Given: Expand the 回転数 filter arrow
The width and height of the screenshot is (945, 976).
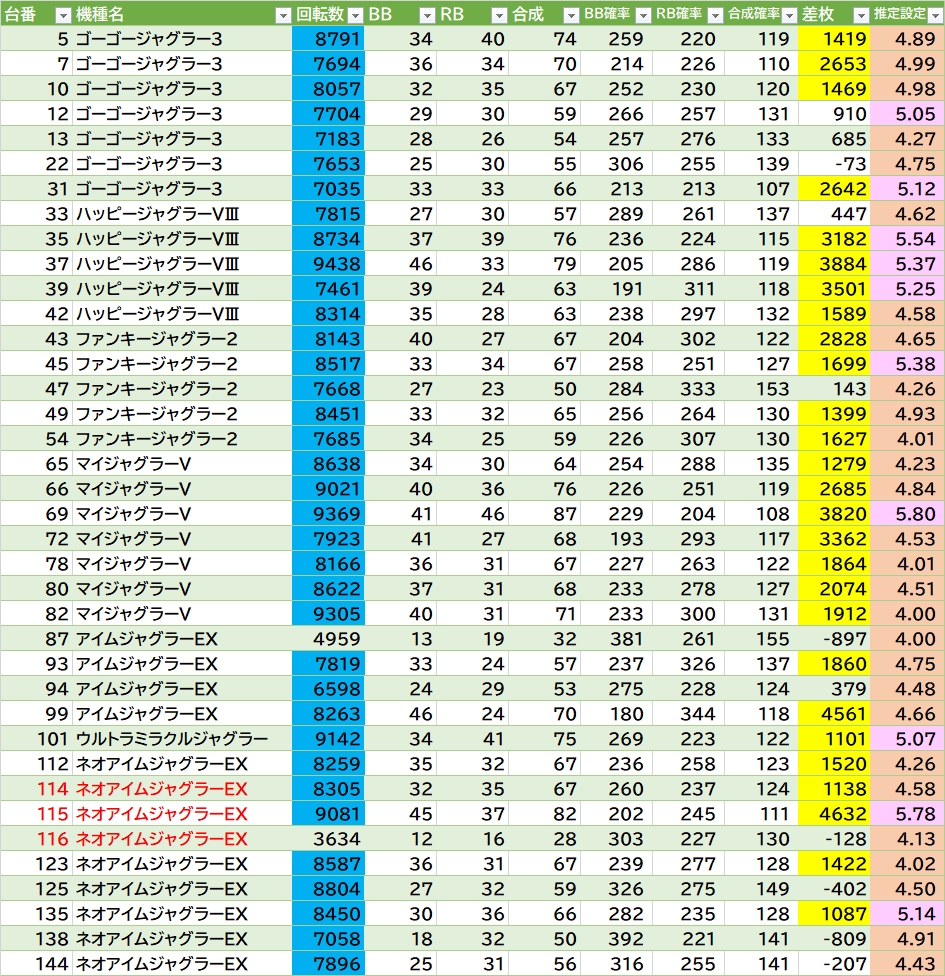Looking at the screenshot, I should pyautogui.click(x=354, y=15).
